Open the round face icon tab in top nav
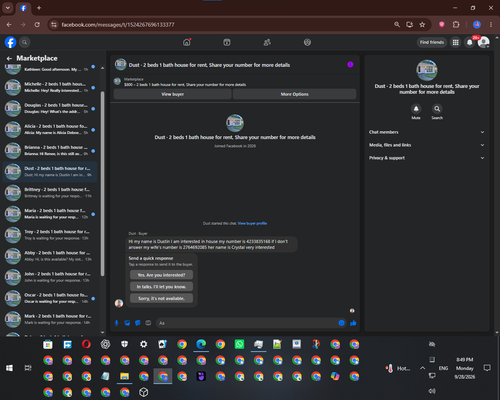 pyautogui.click(x=307, y=42)
